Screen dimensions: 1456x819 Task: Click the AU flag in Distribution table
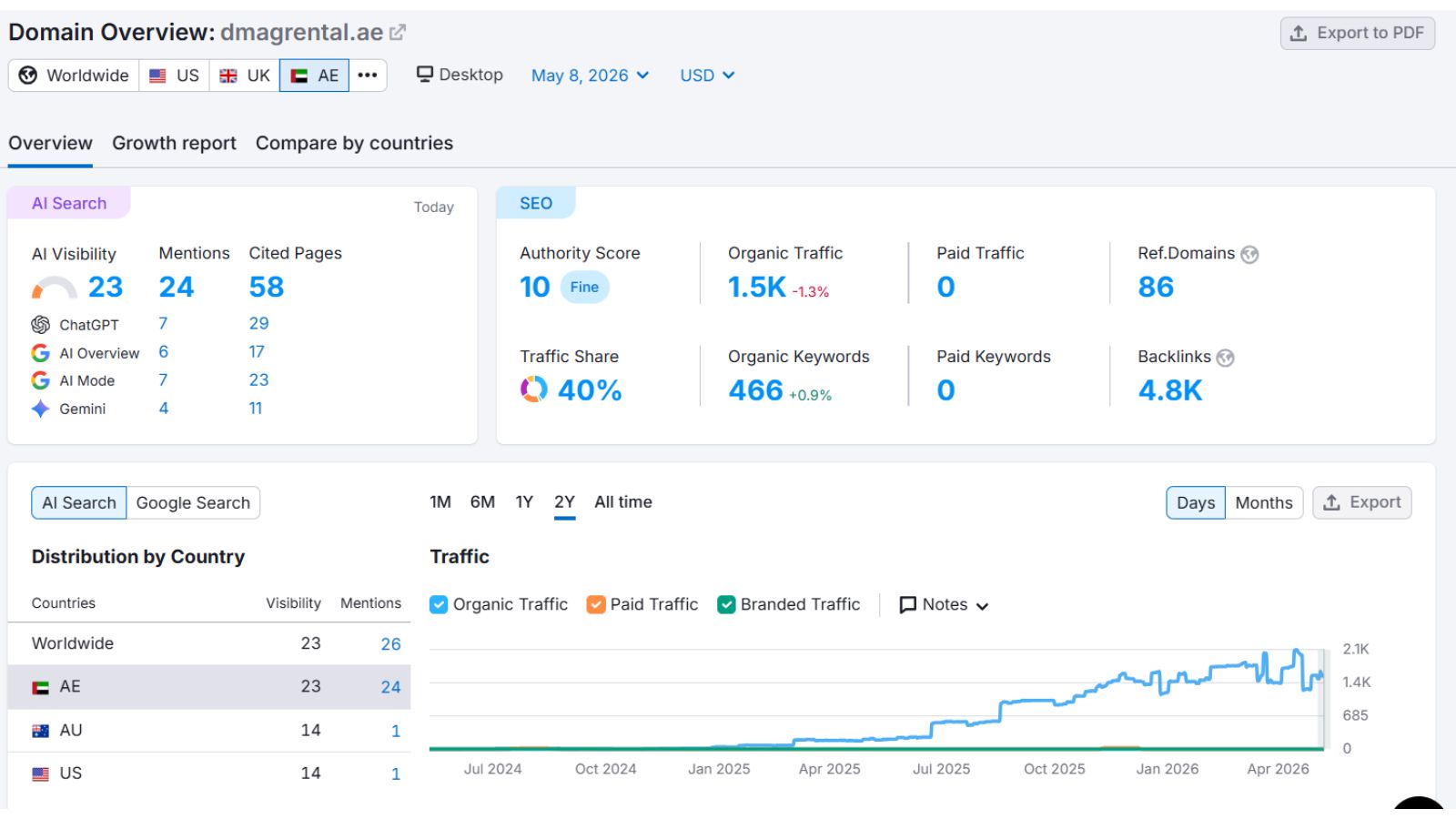click(41, 731)
